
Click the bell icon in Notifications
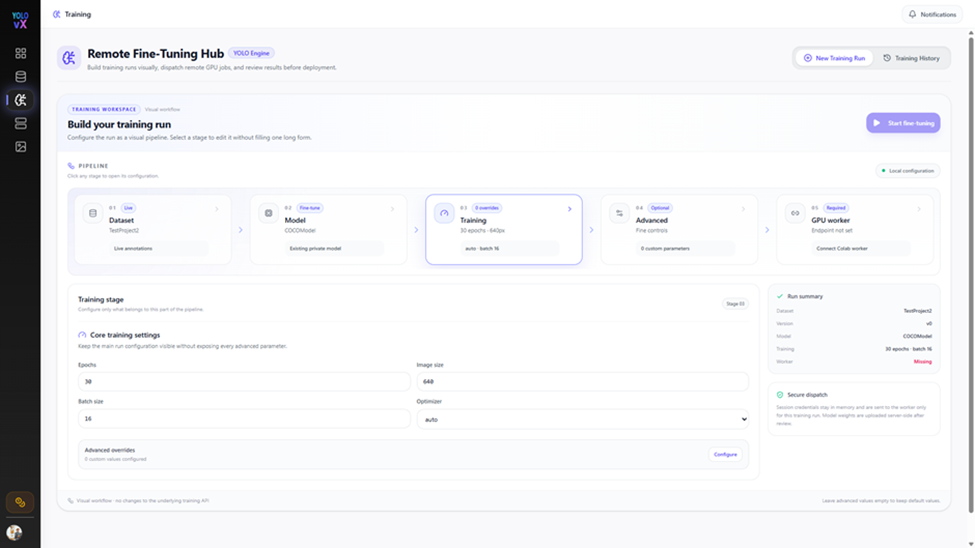tap(912, 14)
